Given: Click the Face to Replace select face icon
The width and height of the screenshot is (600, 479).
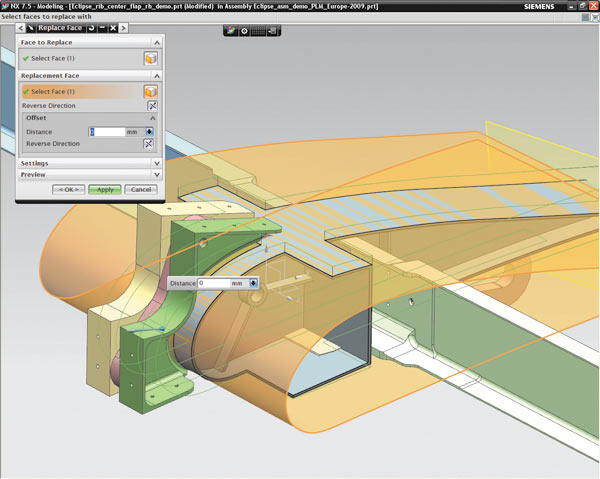Looking at the screenshot, I should (x=151, y=59).
